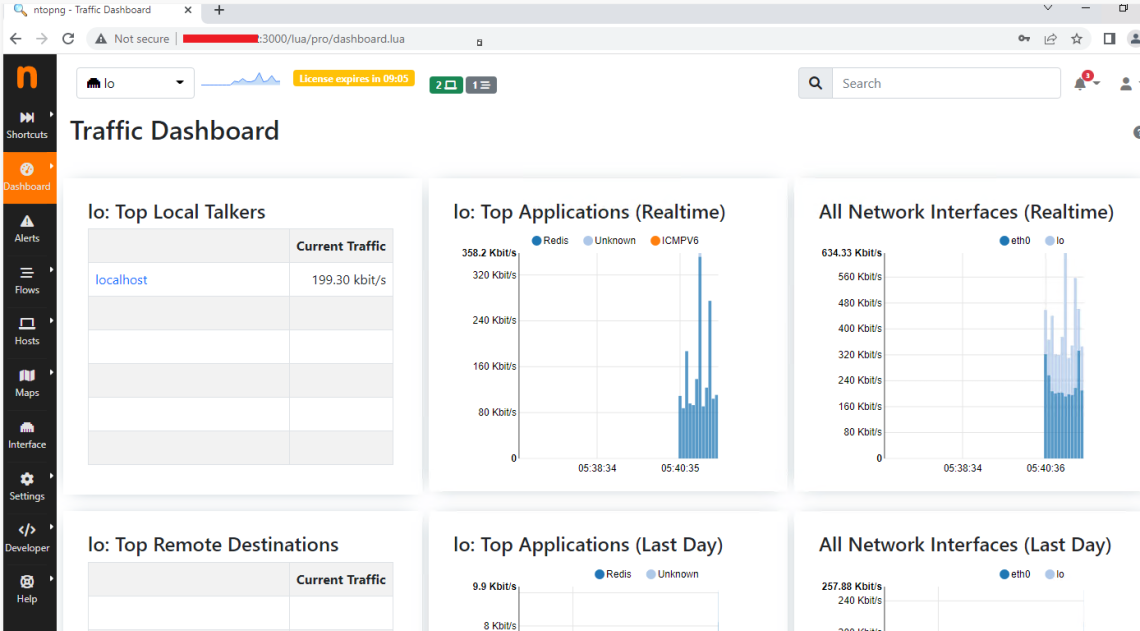Open the notifications bell

(x=1085, y=82)
